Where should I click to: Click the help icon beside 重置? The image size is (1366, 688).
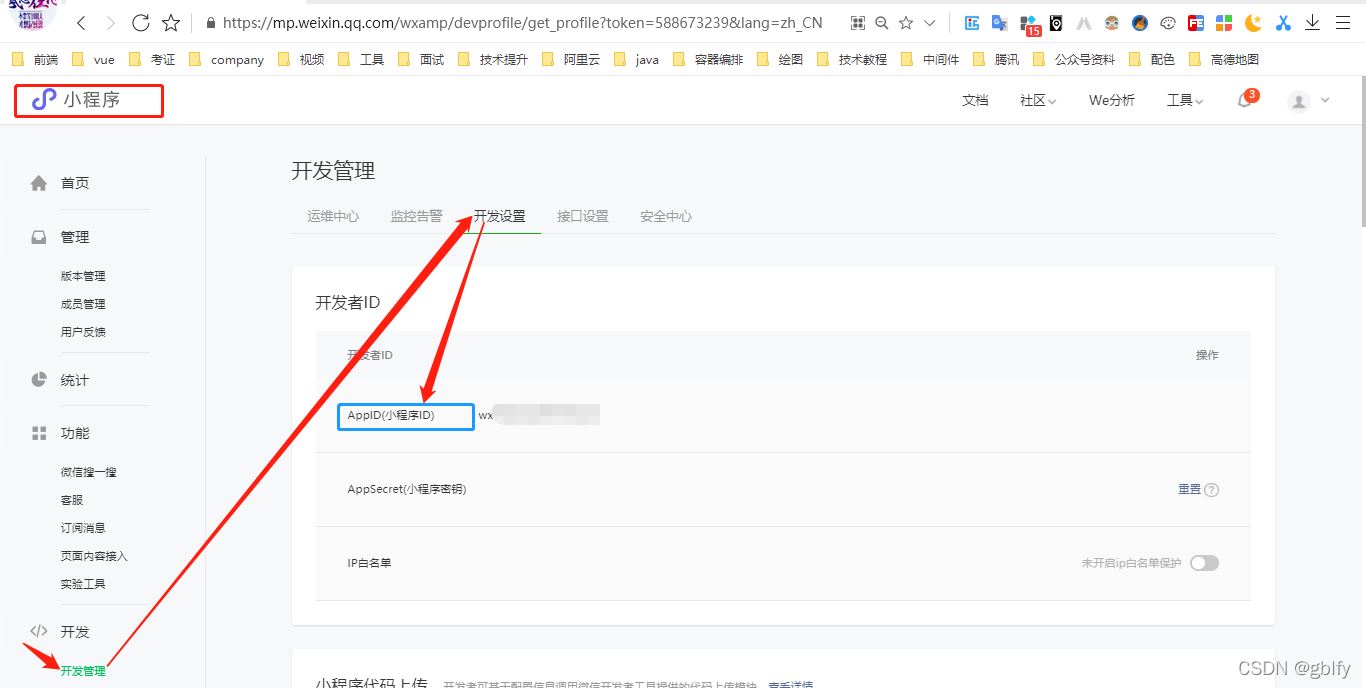pyautogui.click(x=1212, y=490)
